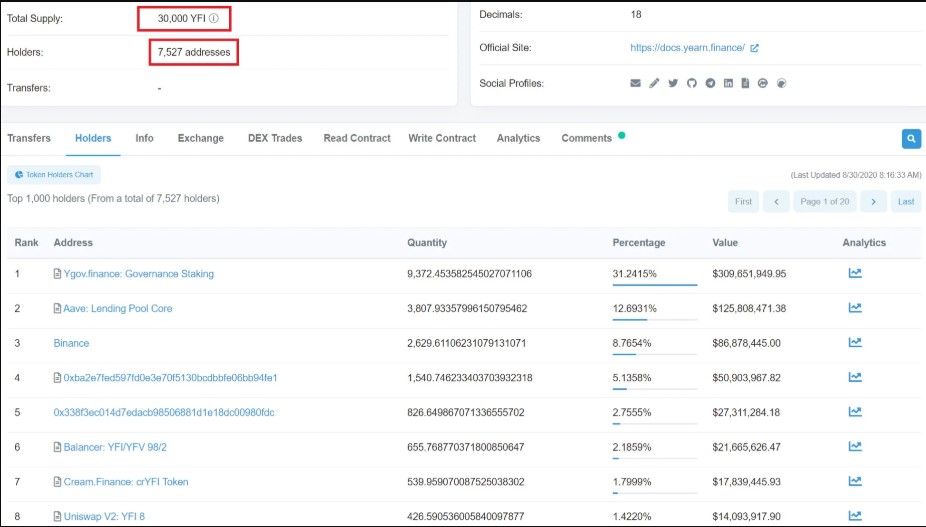Open analytics chart icon for Uniswap V2 row
The height and width of the screenshot is (527, 926).
(855, 516)
